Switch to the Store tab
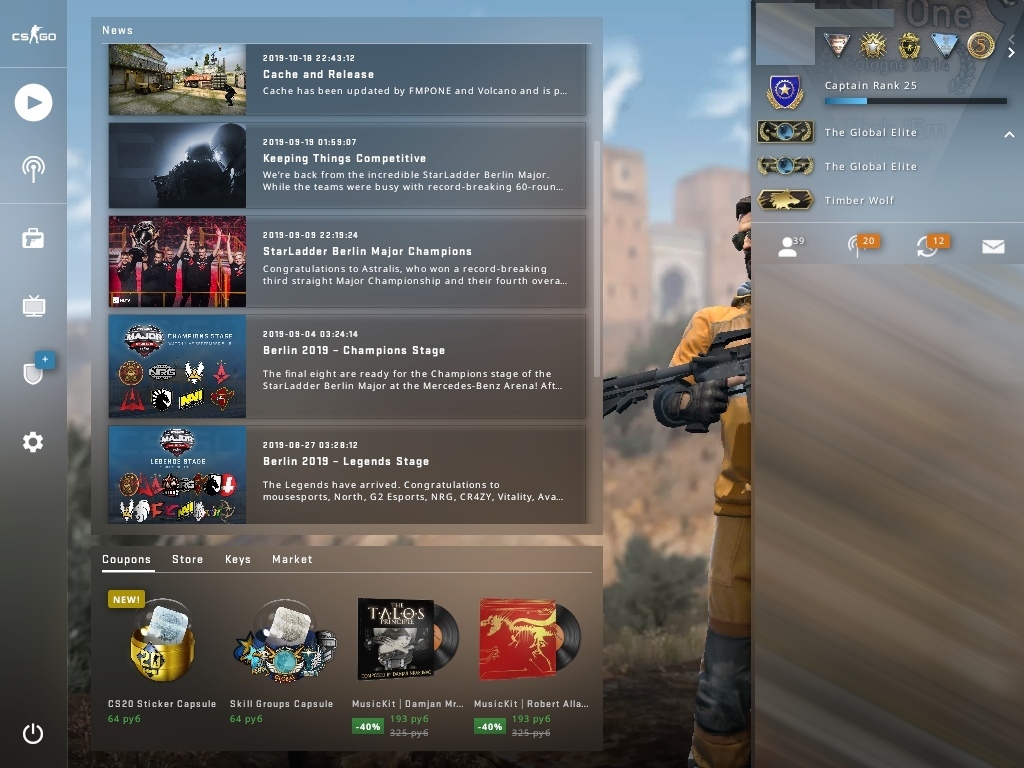 [187, 559]
